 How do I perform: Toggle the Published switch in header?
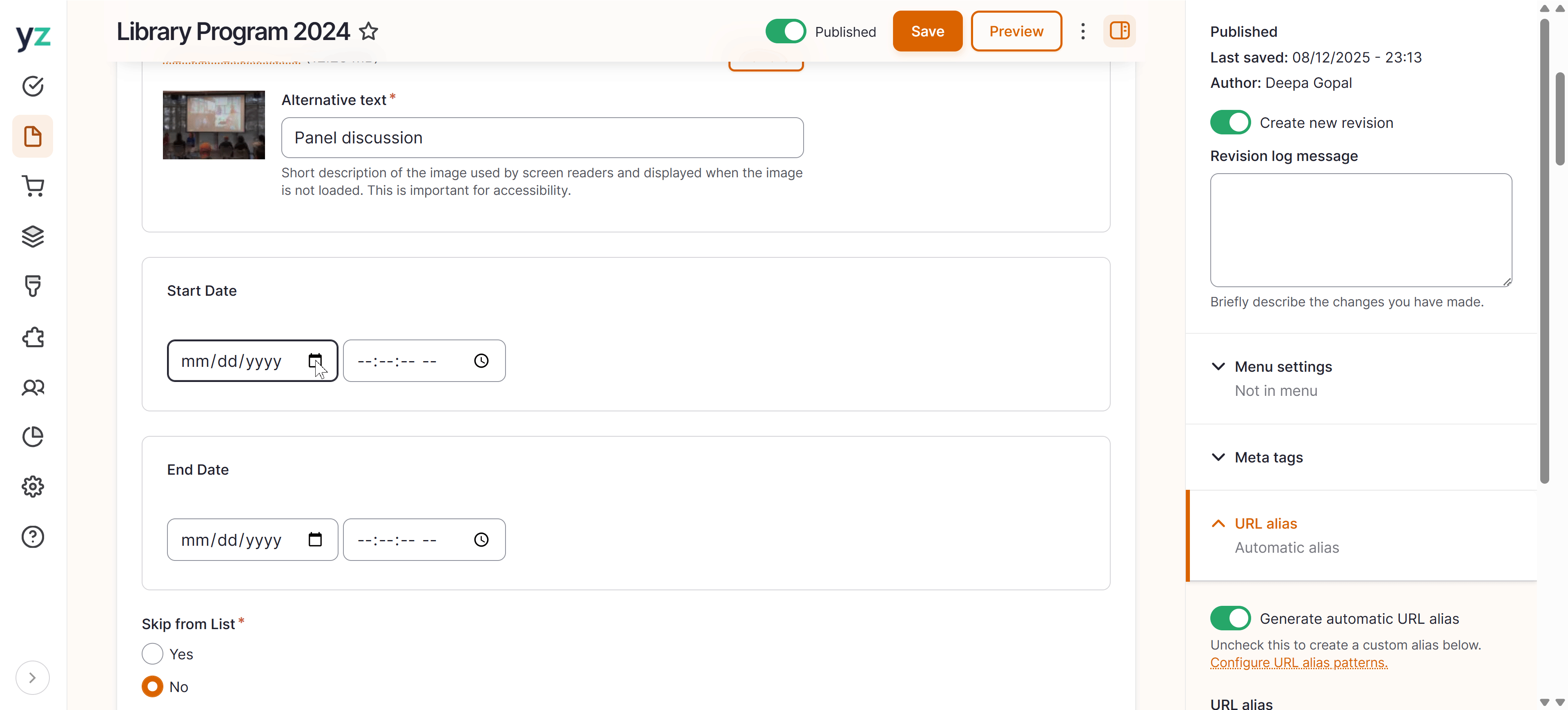point(785,31)
